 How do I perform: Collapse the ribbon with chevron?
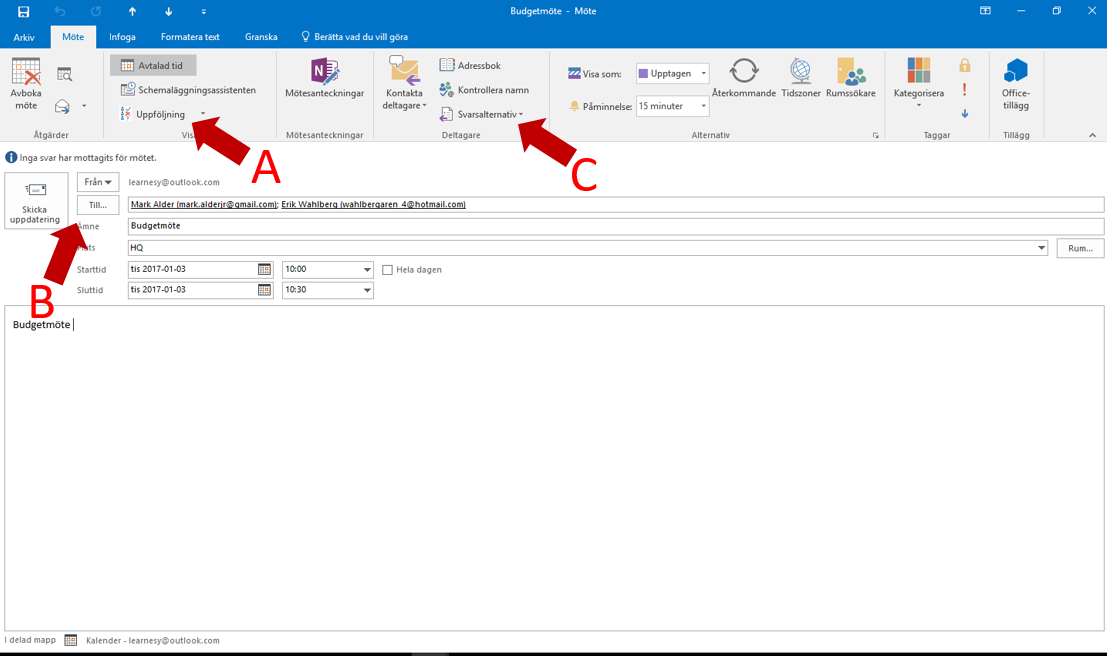click(1092, 135)
